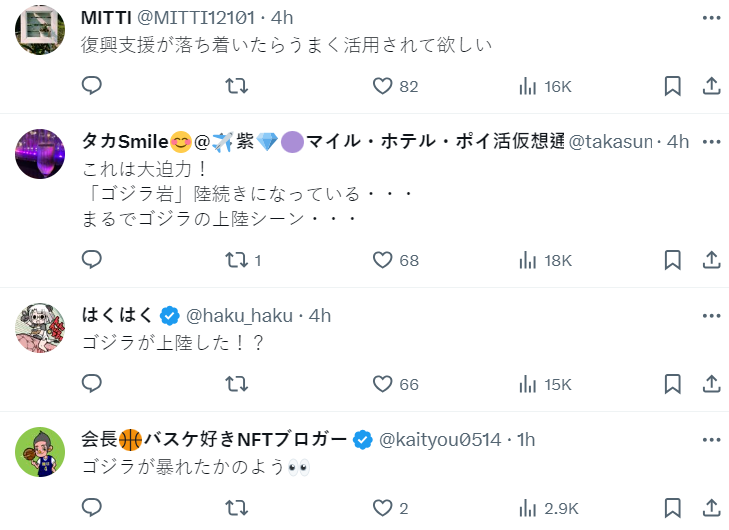Image resolution: width=729 pixels, height=530 pixels.
Task: Like タカSmile's tweet with 68 likes
Action: coord(382,260)
